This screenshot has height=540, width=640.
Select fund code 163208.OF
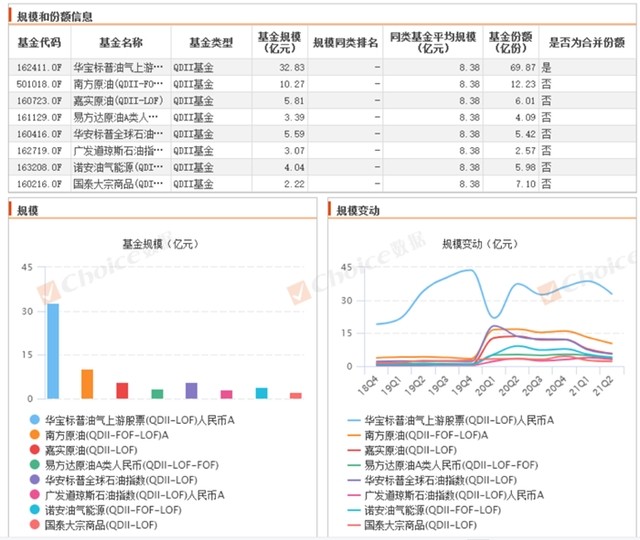[39, 167]
